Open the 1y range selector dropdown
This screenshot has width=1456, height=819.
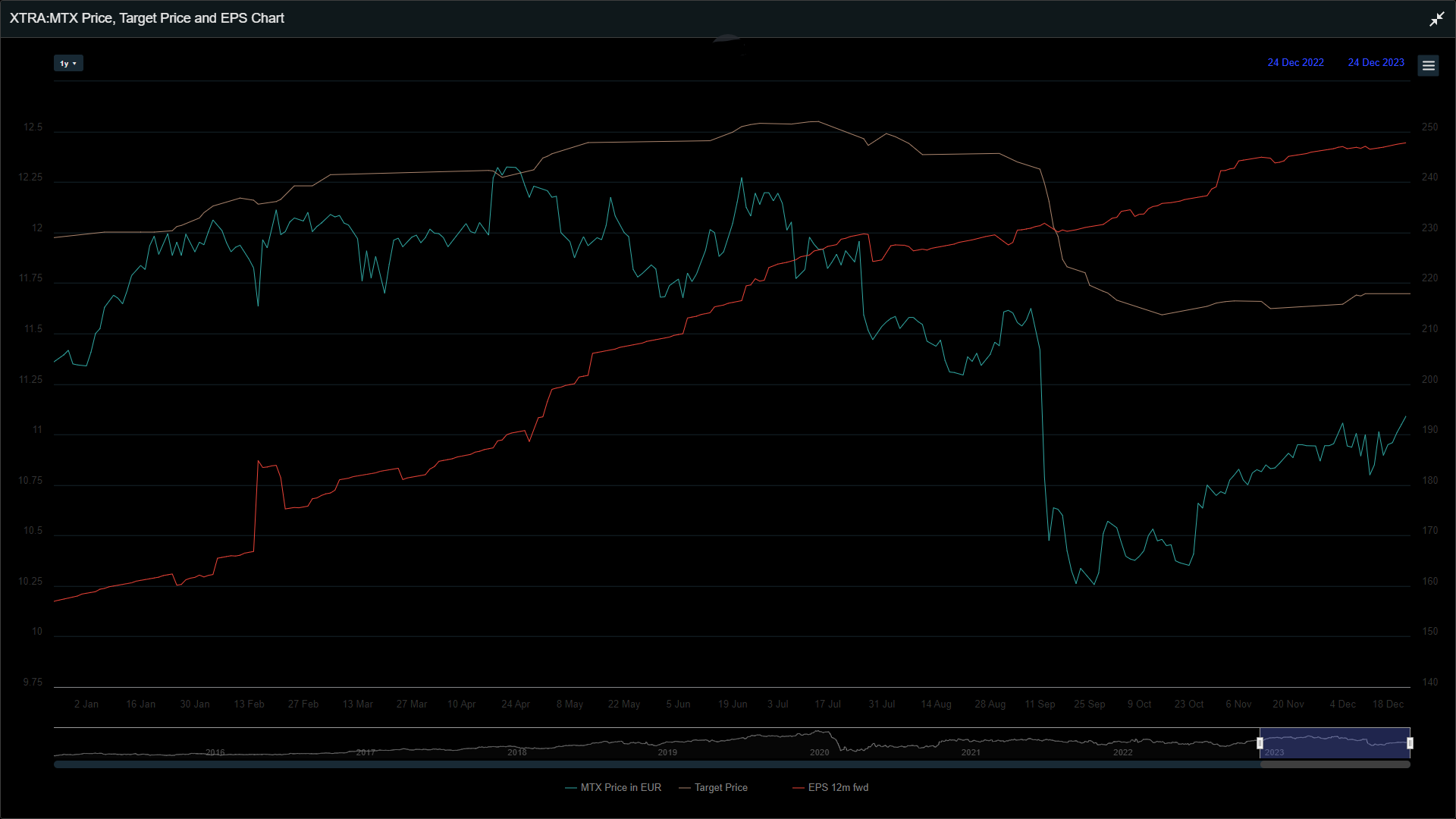pyautogui.click(x=68, y=64)
